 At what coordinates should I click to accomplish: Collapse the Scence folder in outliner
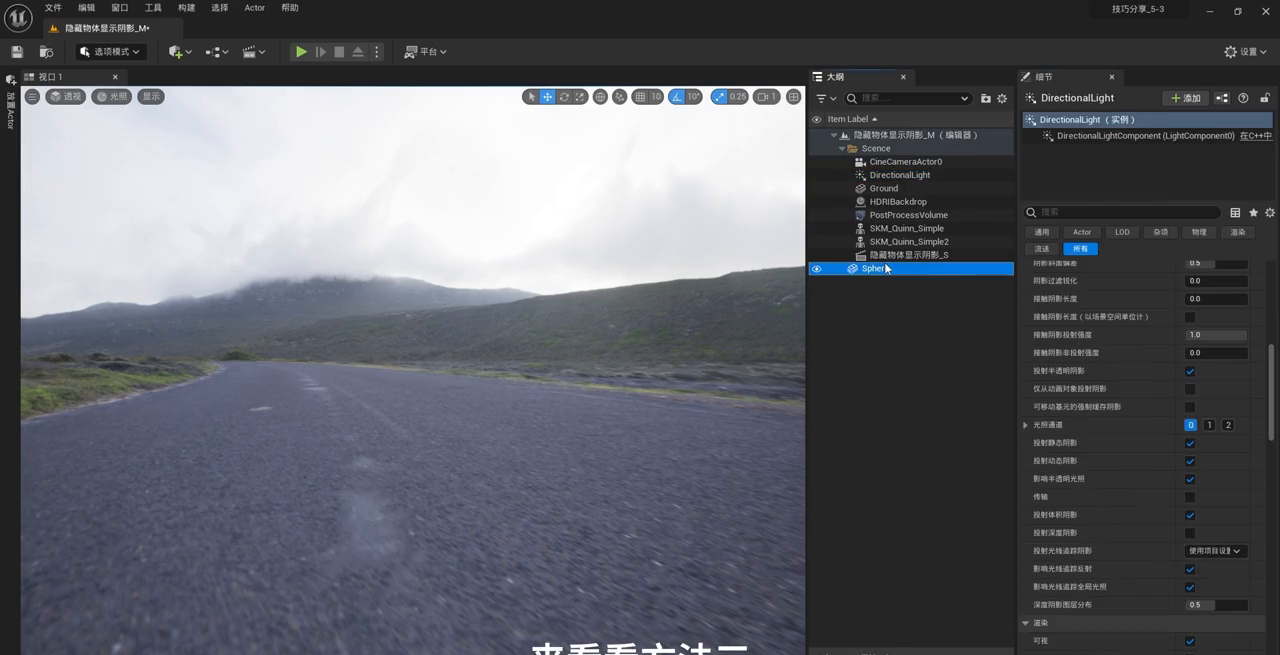(x=841, y=149)
